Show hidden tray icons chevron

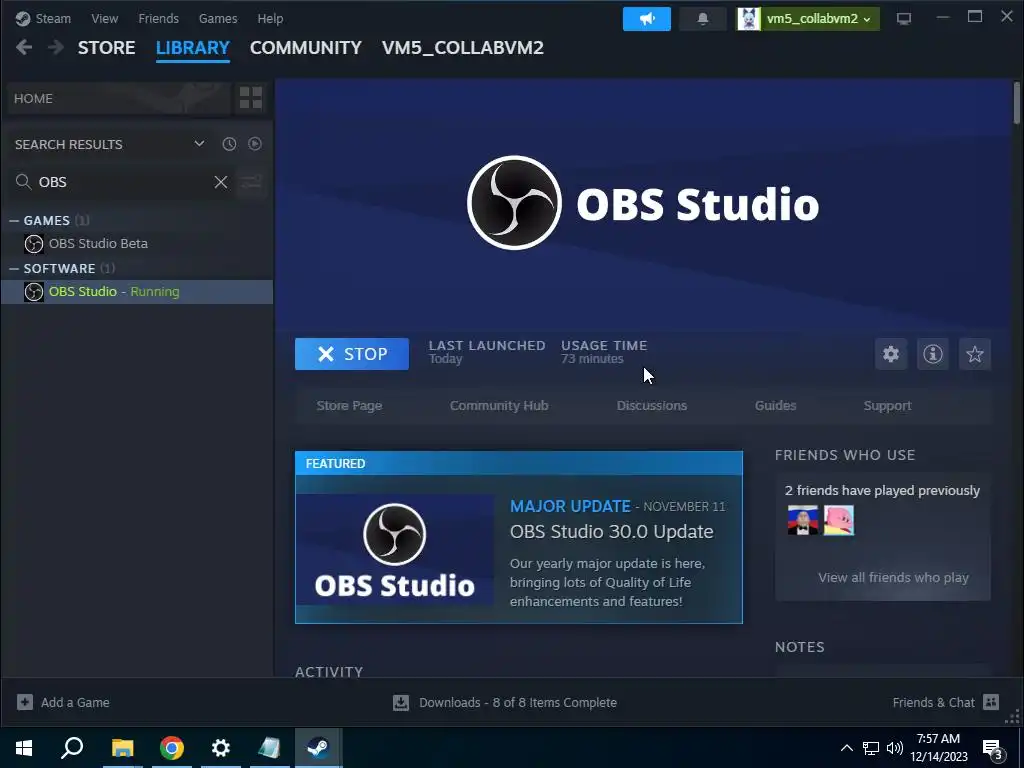(x=846, y=748)
